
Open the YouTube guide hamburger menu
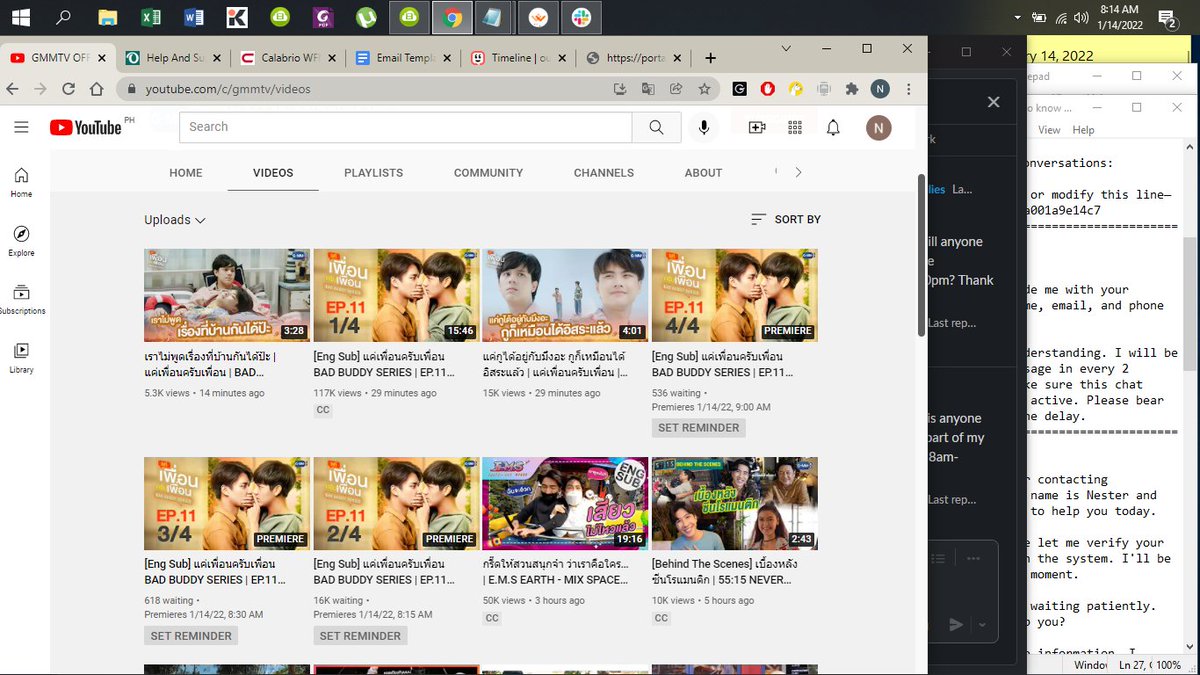pos(21,127)
